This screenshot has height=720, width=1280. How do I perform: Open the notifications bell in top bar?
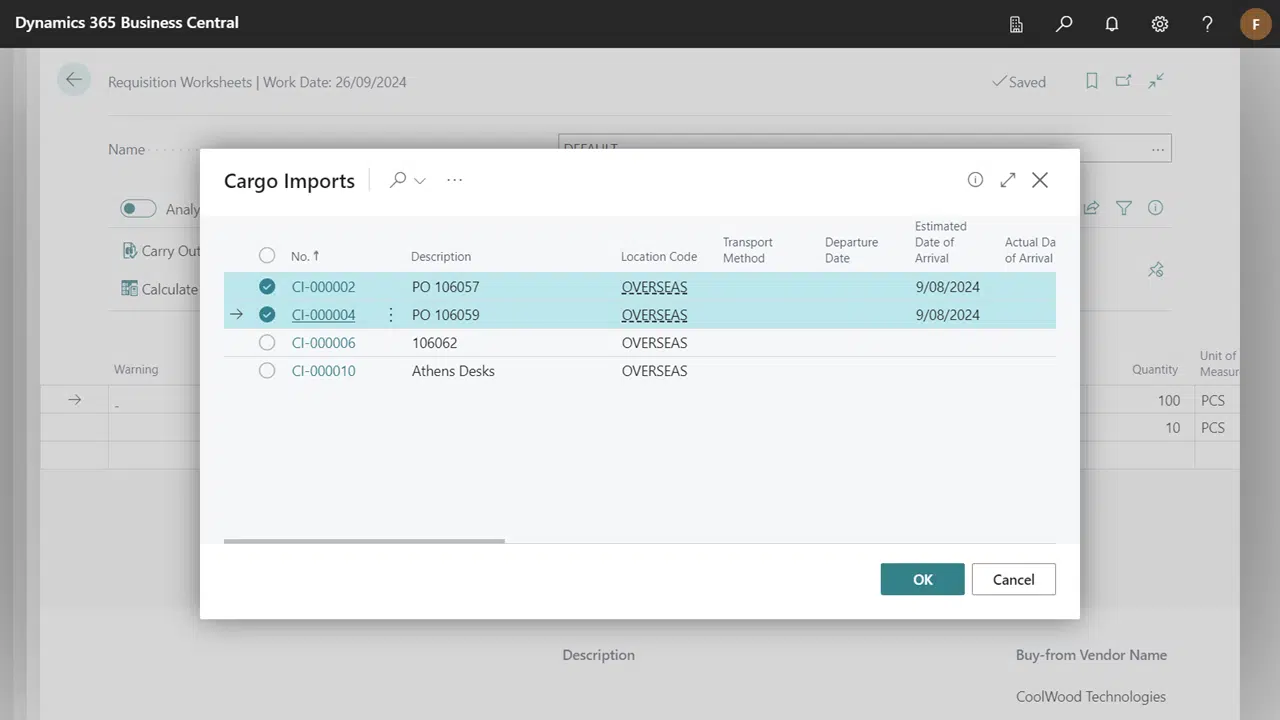1111,24
